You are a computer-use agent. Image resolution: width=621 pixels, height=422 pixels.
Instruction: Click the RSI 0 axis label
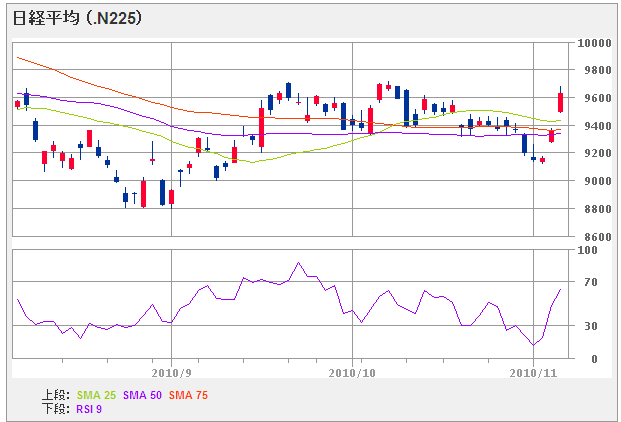pos(594,359)
